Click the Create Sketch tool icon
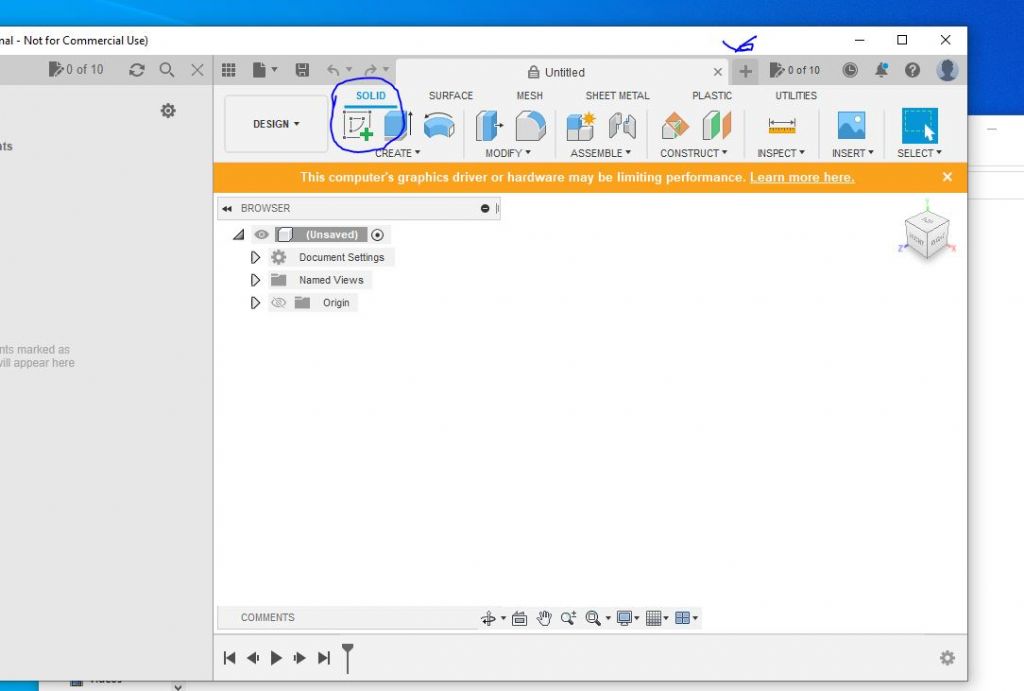1024x691 pixels. [358, 125]
